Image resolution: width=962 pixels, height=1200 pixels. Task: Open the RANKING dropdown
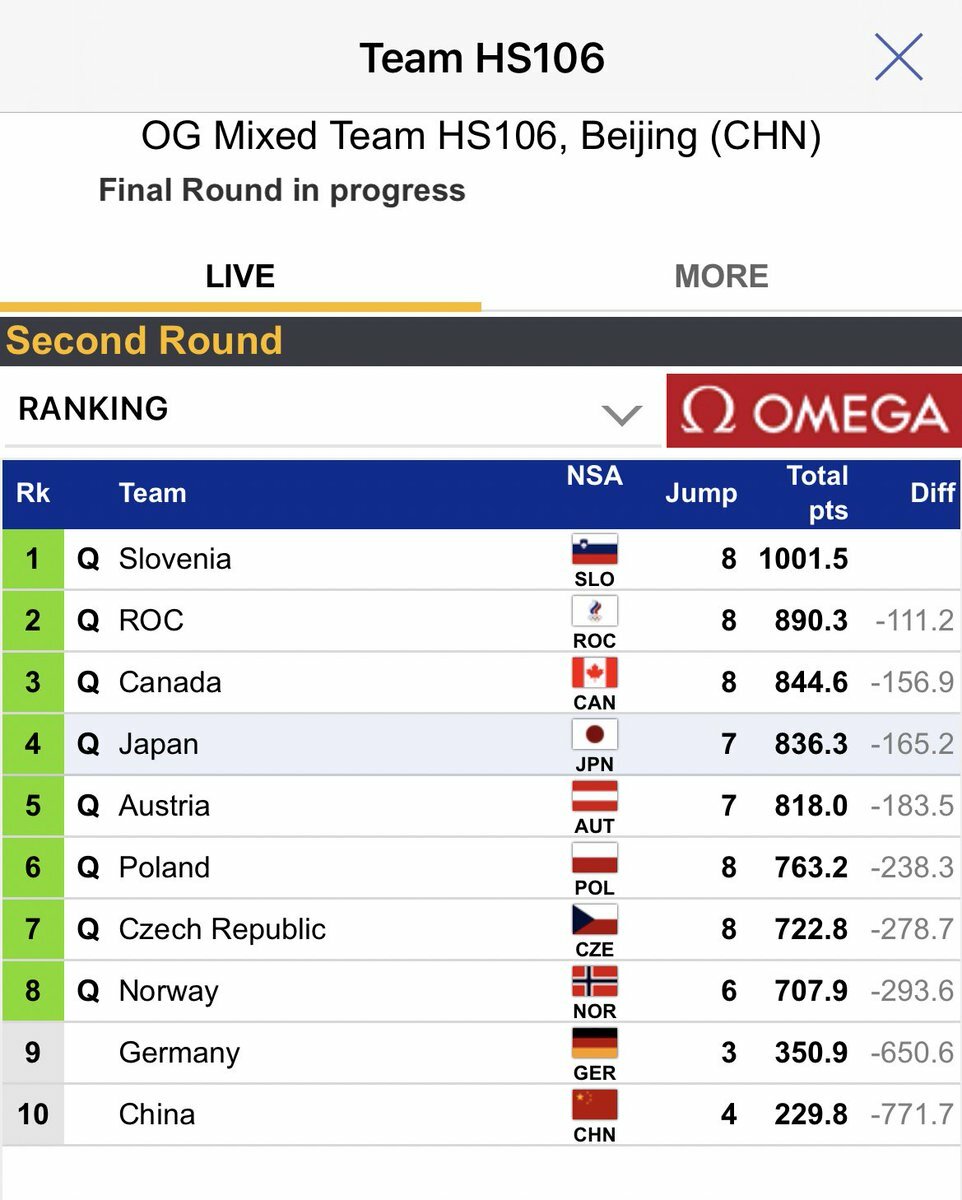coord(331,409)
